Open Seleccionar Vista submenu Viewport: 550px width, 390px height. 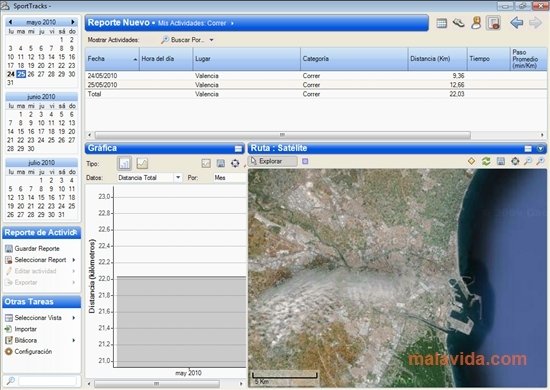(x=40, y=318)
